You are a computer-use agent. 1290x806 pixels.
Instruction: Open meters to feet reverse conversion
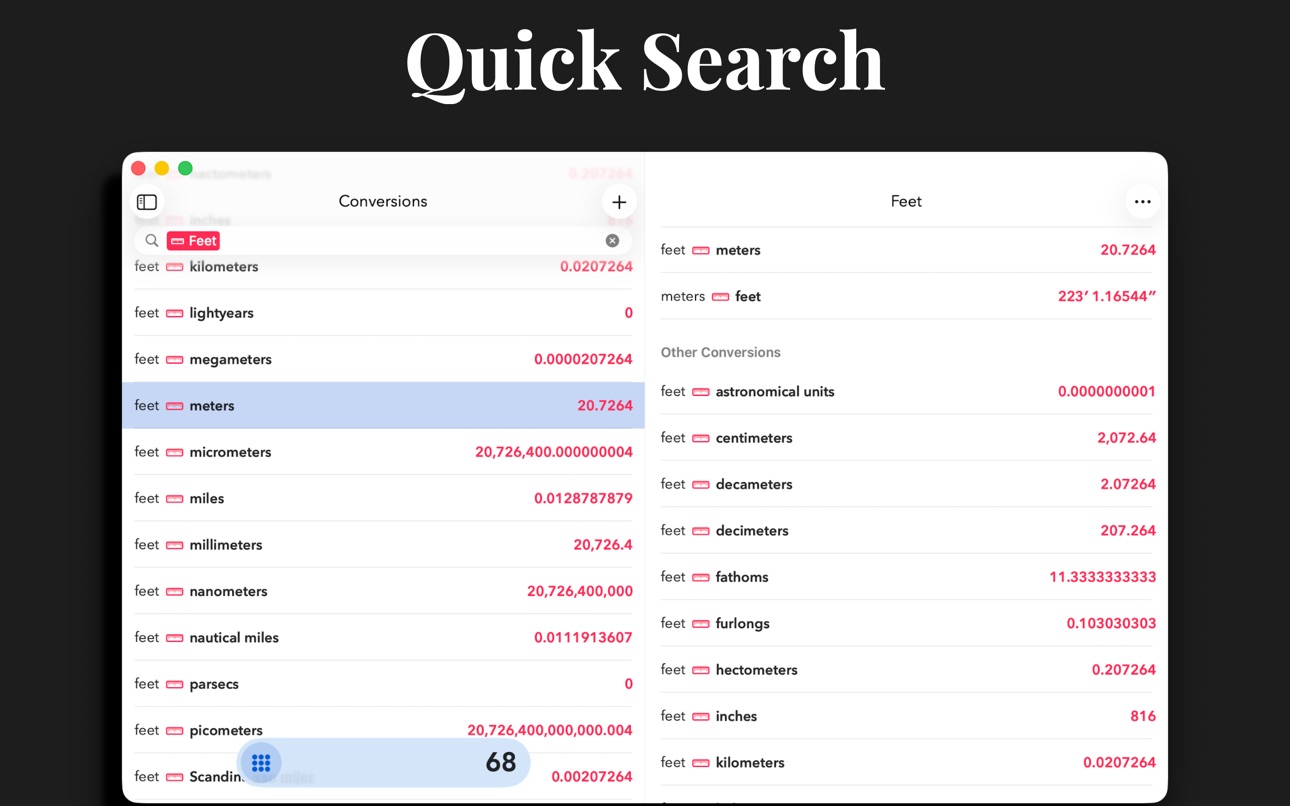(x=908, y=296)
